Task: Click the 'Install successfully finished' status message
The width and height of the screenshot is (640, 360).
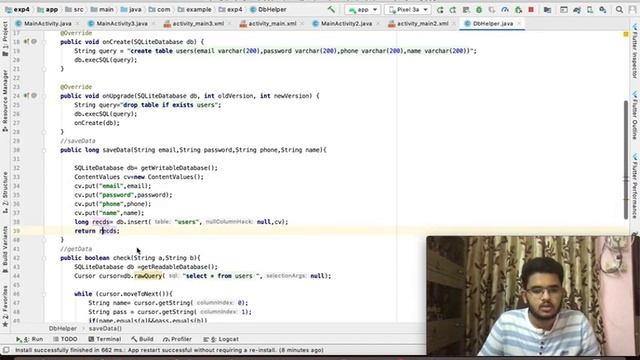Action: pyautogui.click(x=169, y=350)
